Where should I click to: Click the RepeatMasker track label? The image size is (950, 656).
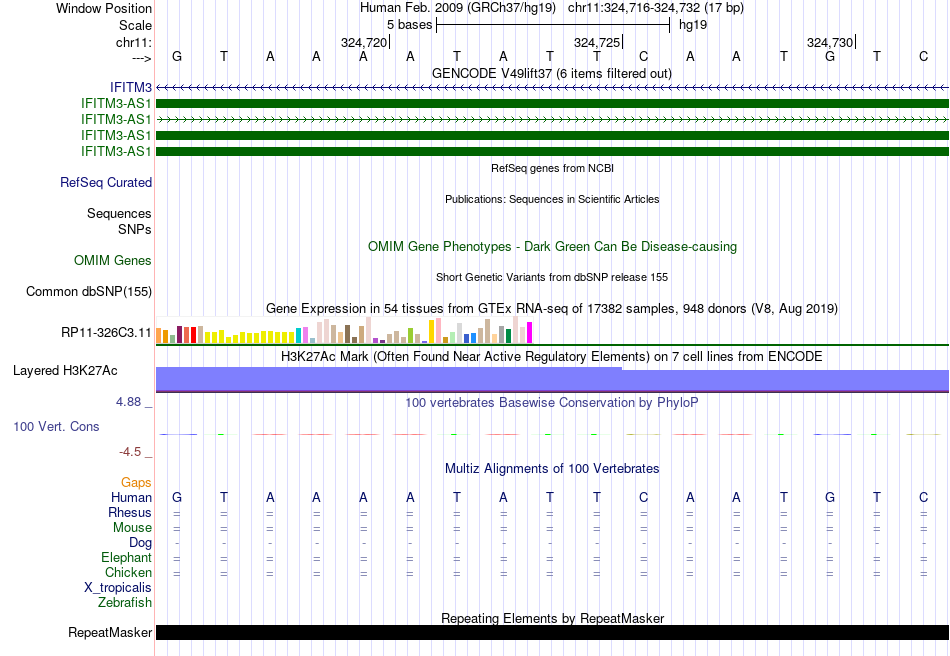pyautogui.click(x=110, y=632)
